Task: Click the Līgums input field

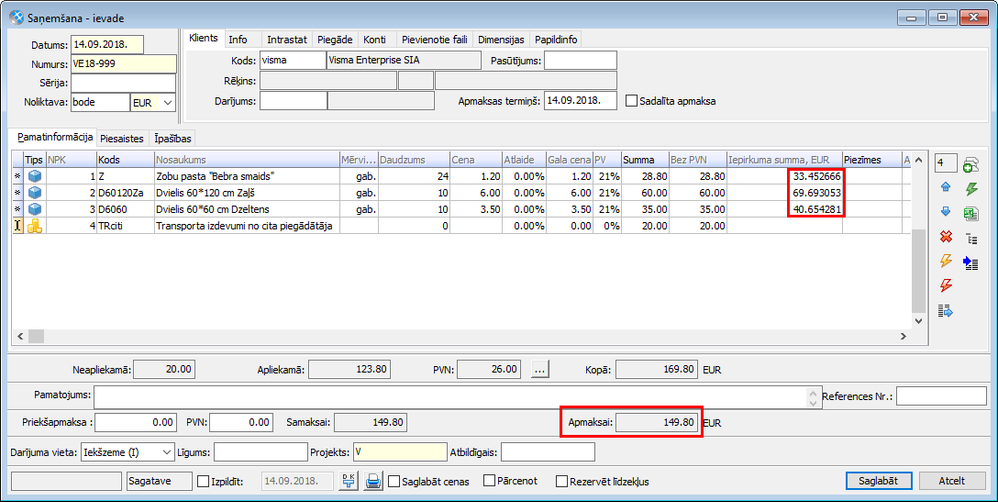Action: (x=261, y=452)
